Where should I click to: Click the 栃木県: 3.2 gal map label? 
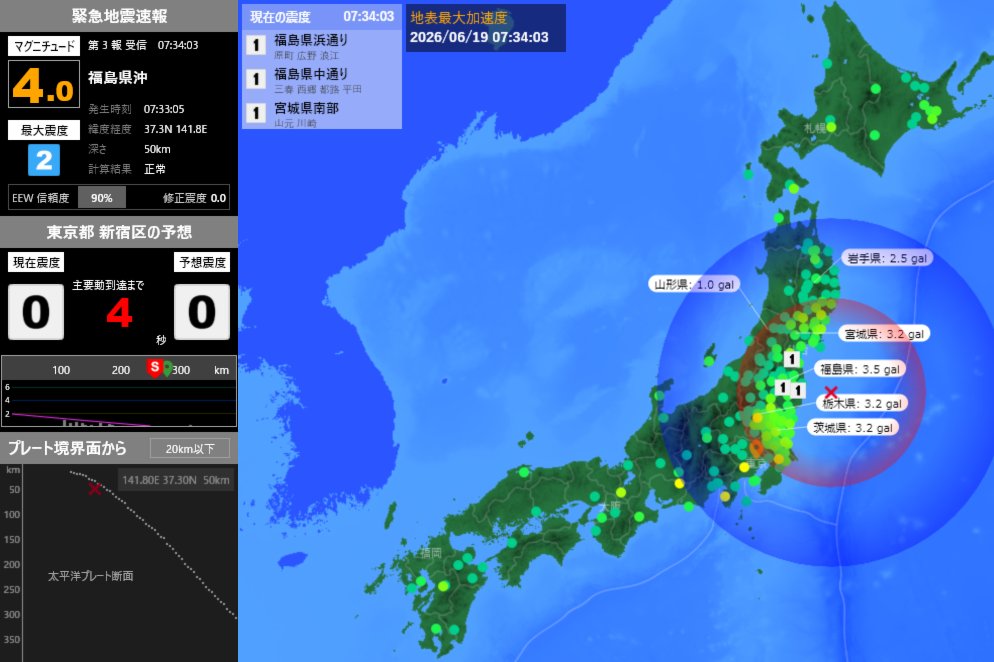tap(862, 403)
